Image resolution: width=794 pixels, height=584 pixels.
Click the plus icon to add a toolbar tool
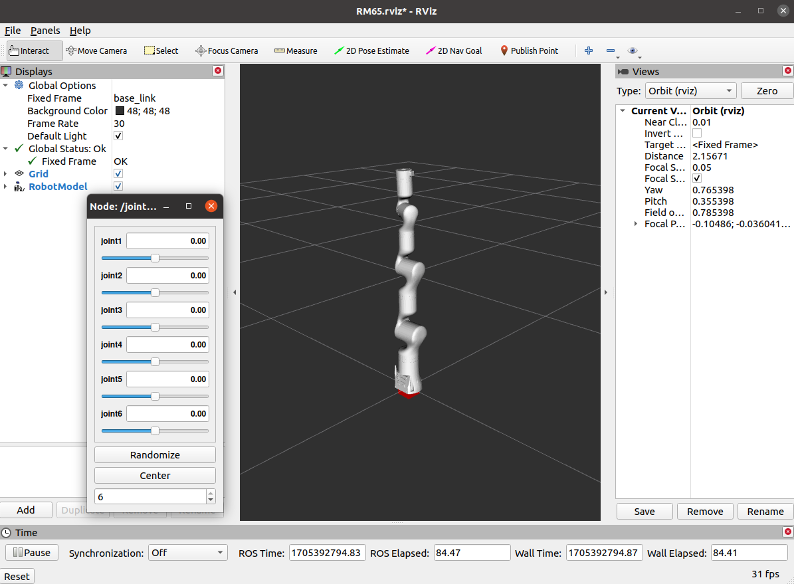tap(588, 51)
